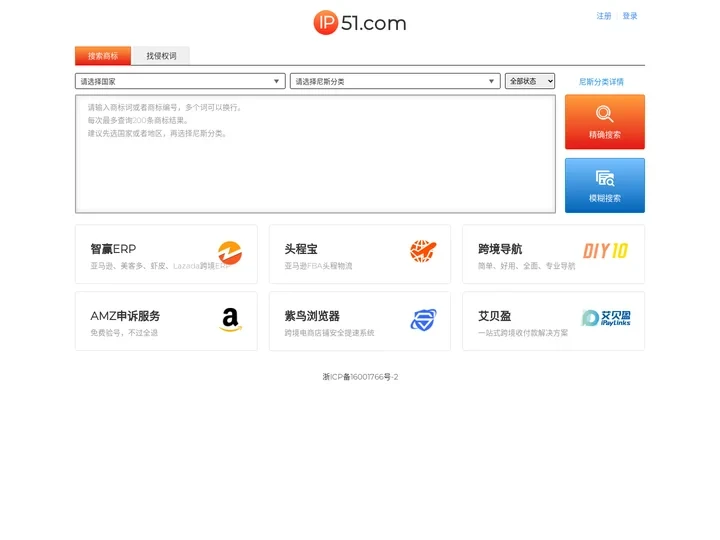
Task: Click the 精确搜索 exact search button
Action: pyautogui.click(x=605, y=122)
